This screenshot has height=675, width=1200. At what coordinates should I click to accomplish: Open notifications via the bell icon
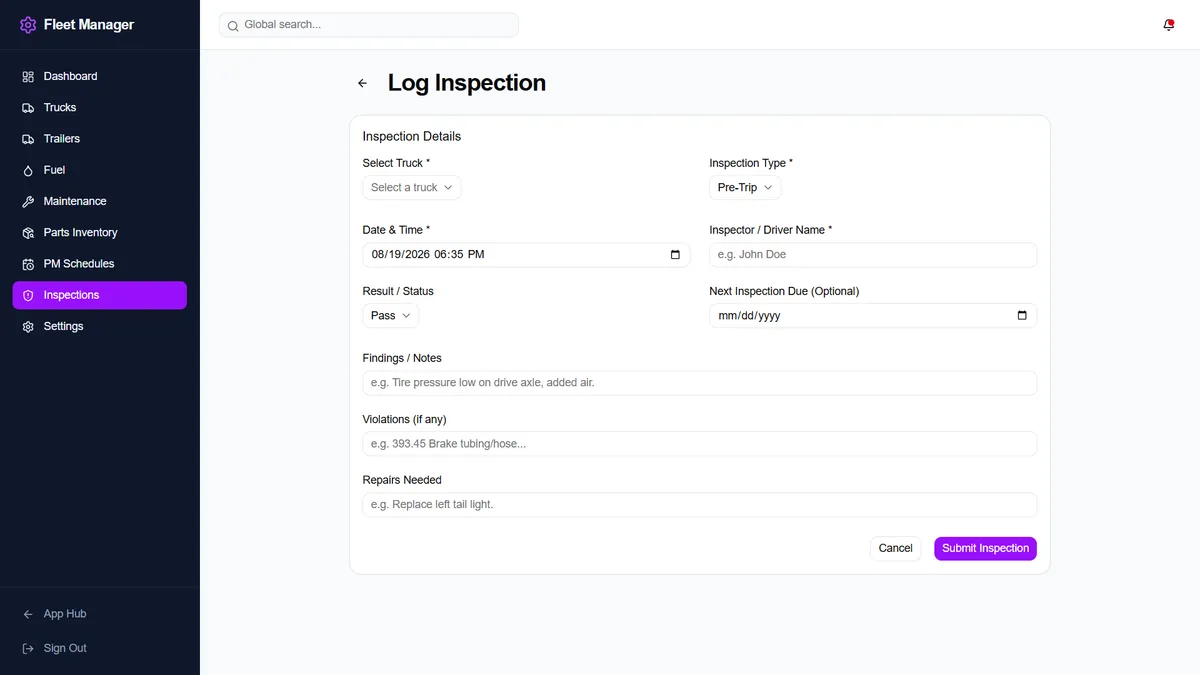(1169, 25)
